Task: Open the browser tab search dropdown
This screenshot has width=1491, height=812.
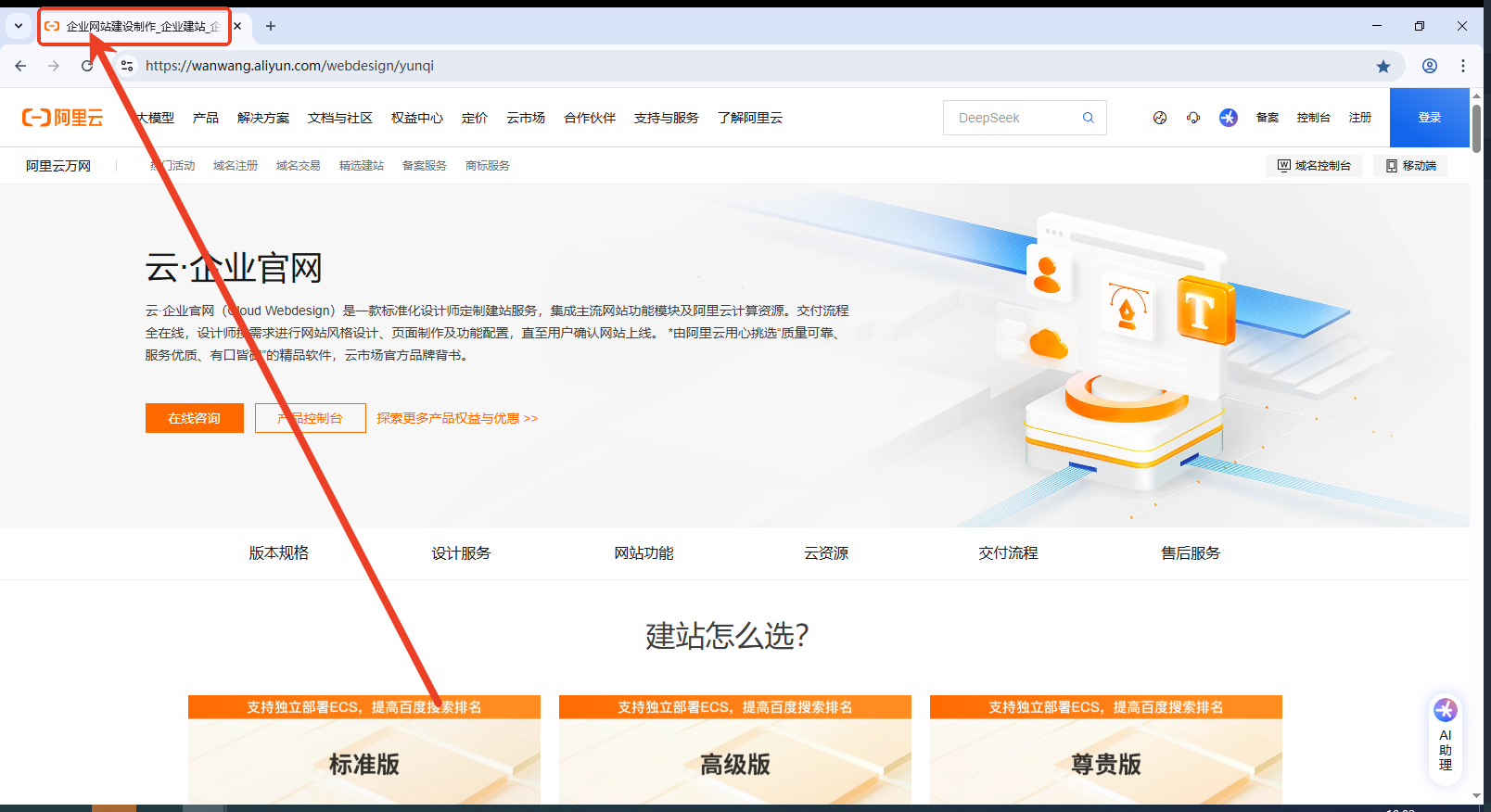Action: tap(19, 26)
